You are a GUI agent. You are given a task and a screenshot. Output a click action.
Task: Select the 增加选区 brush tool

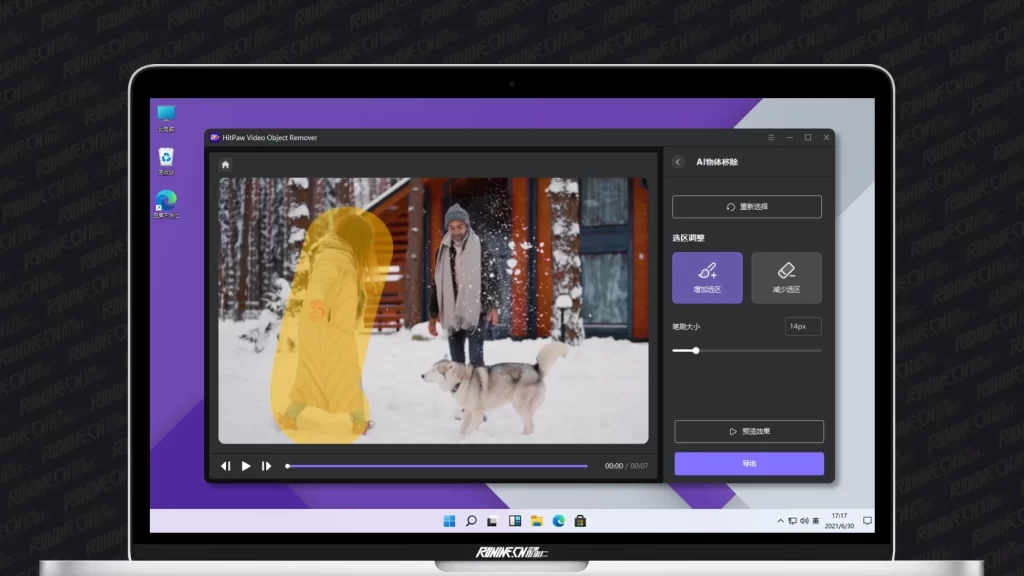(x=707, y=277)
